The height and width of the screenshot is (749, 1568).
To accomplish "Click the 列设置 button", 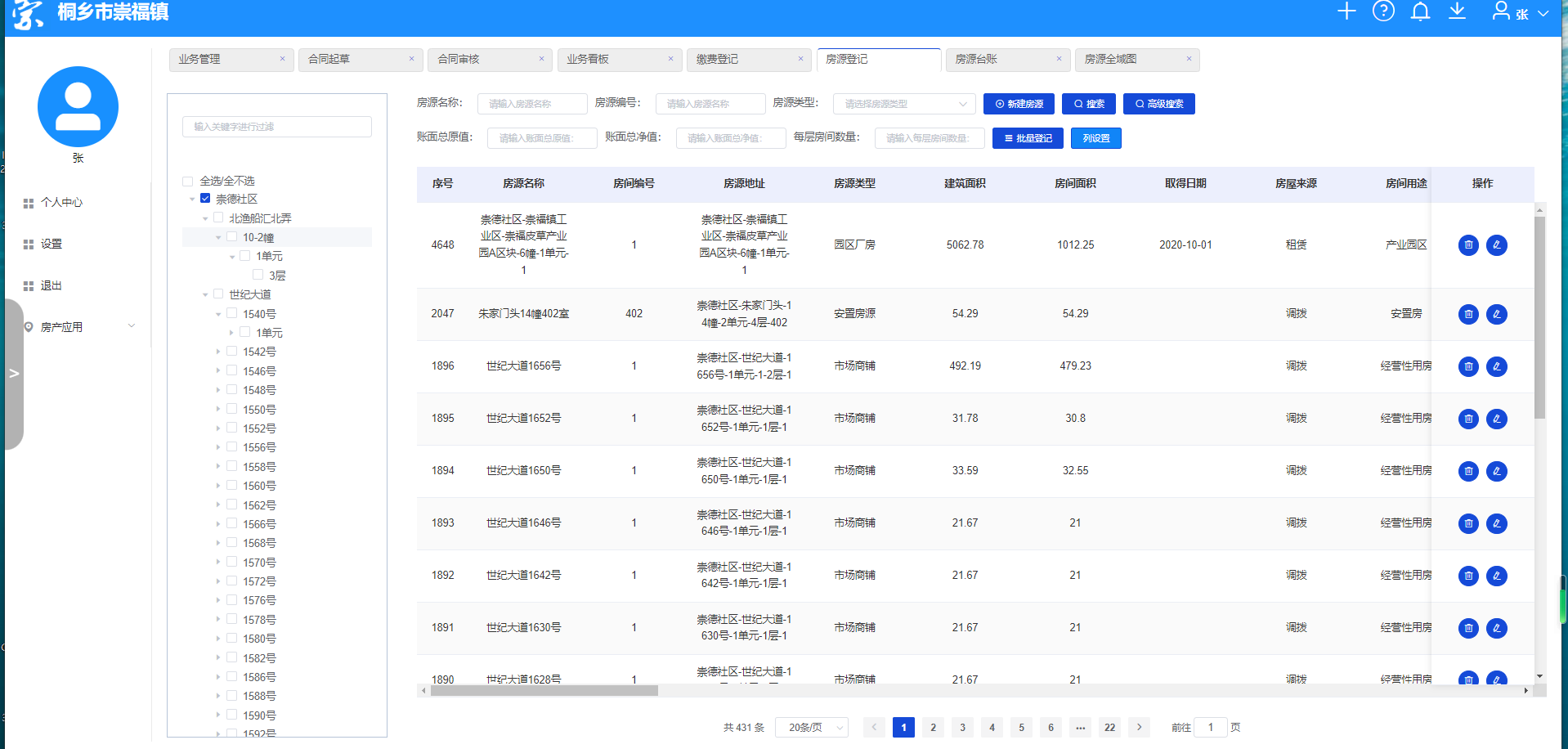I will (x=1096, y=138).
